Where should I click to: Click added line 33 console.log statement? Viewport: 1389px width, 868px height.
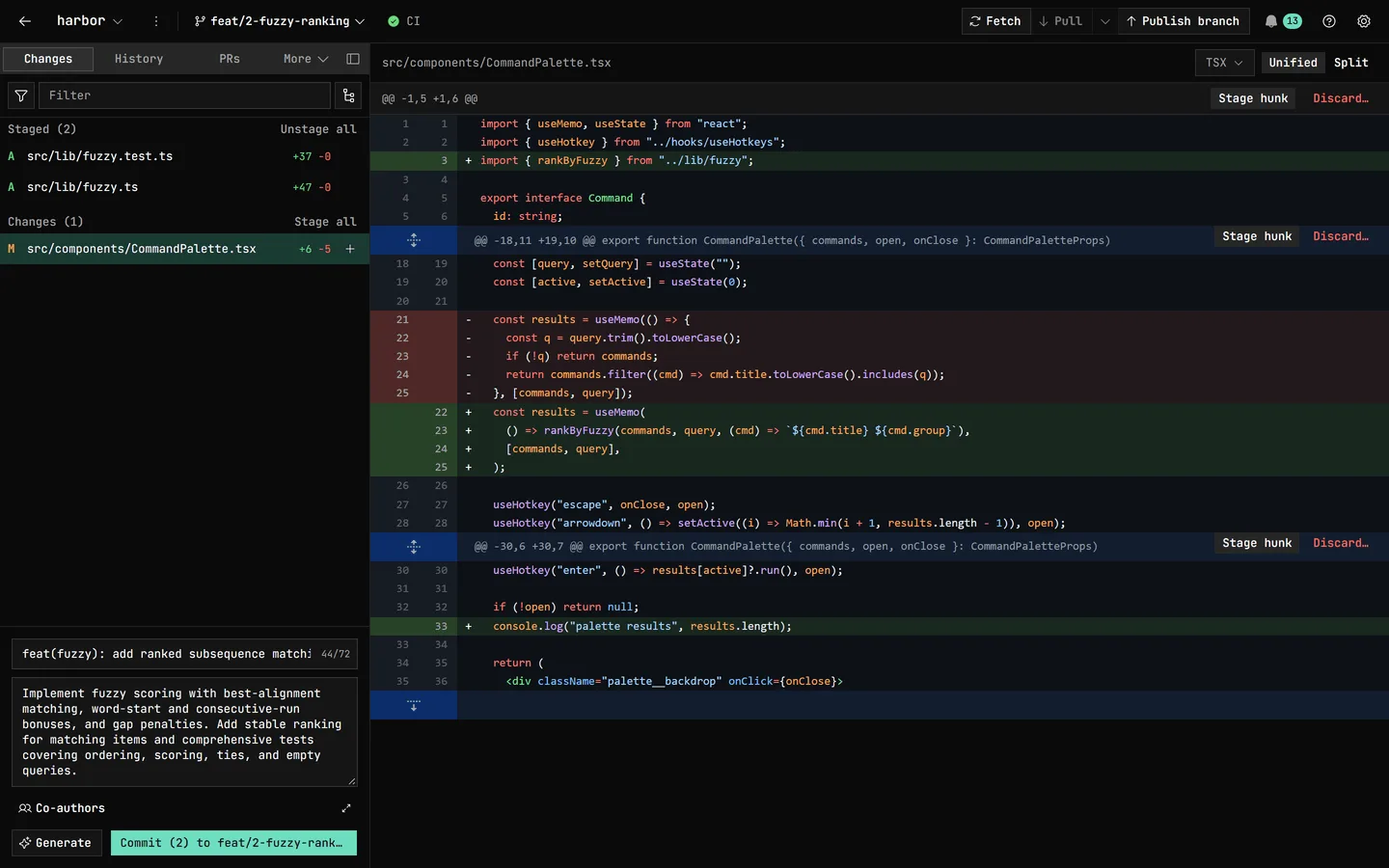[x=879, y=626]
